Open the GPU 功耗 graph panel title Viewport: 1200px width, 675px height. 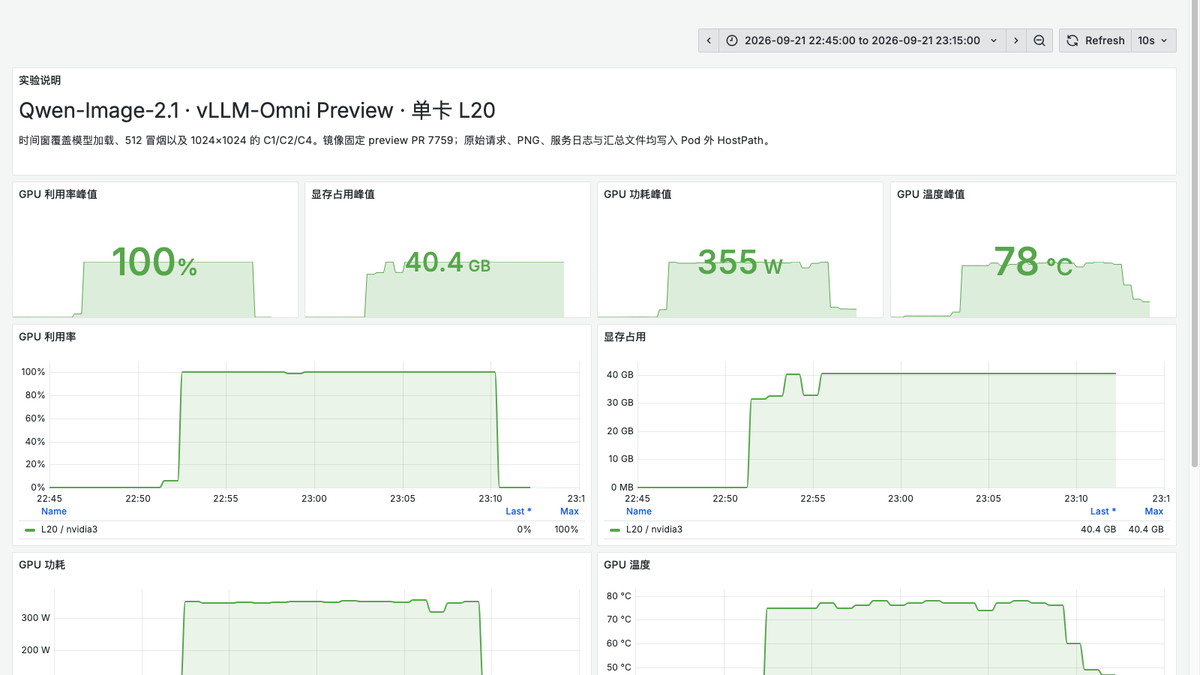point(42,565)
